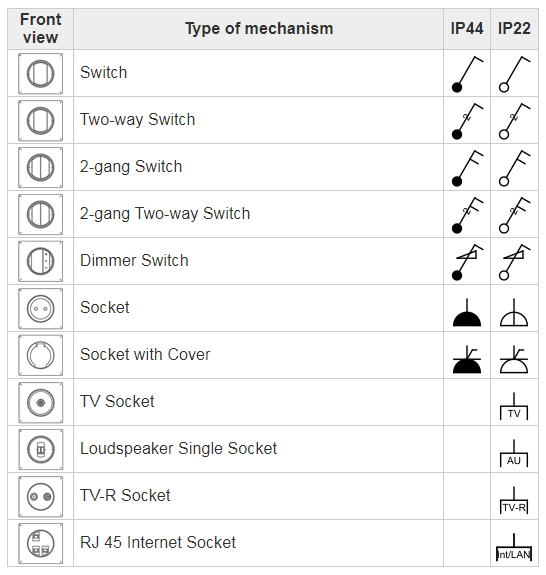Select the IP44 Dimmer Switch symbol
This screenshot has width=546, height=575.
point(467,262)
